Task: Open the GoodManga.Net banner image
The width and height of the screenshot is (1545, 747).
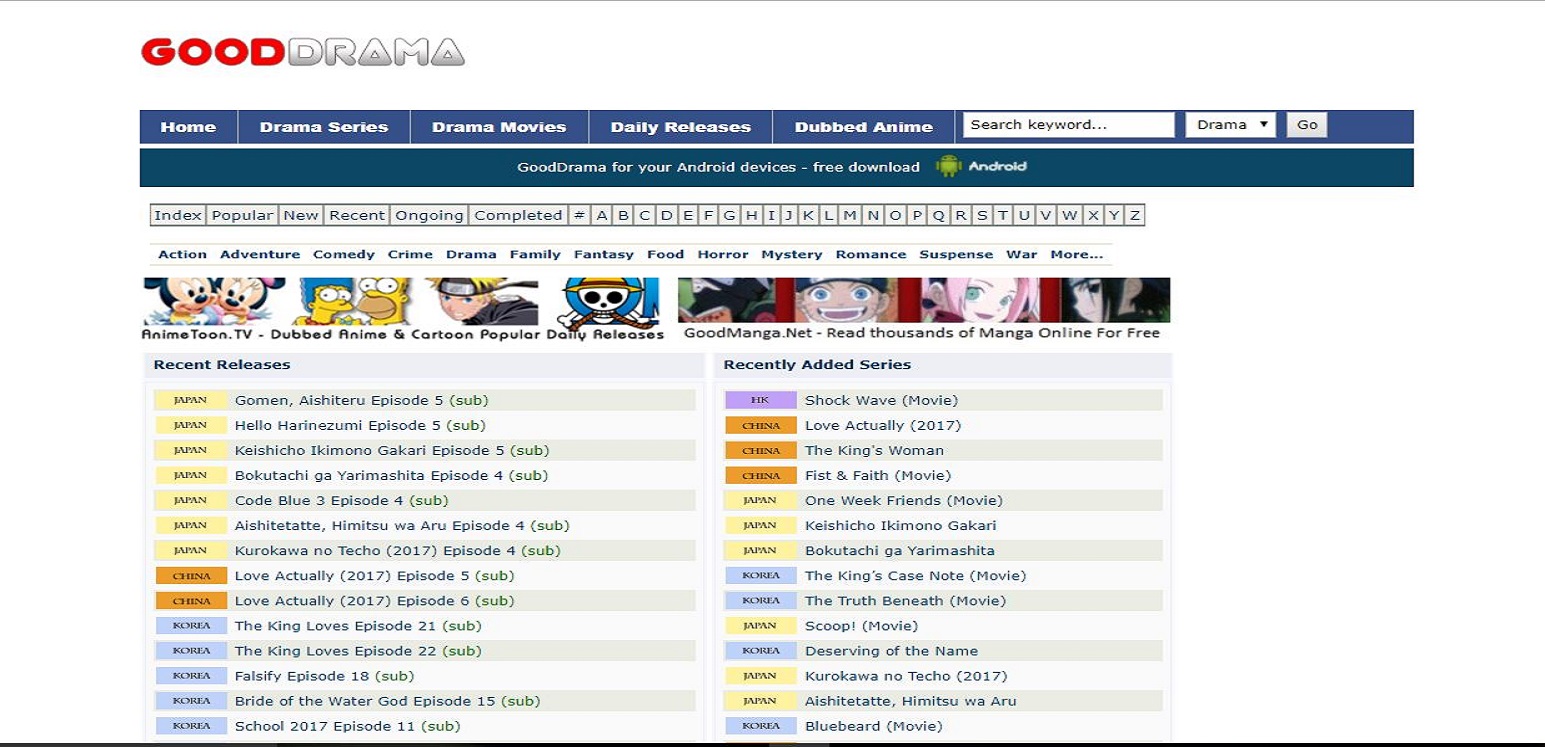Action: click(924, 311)
